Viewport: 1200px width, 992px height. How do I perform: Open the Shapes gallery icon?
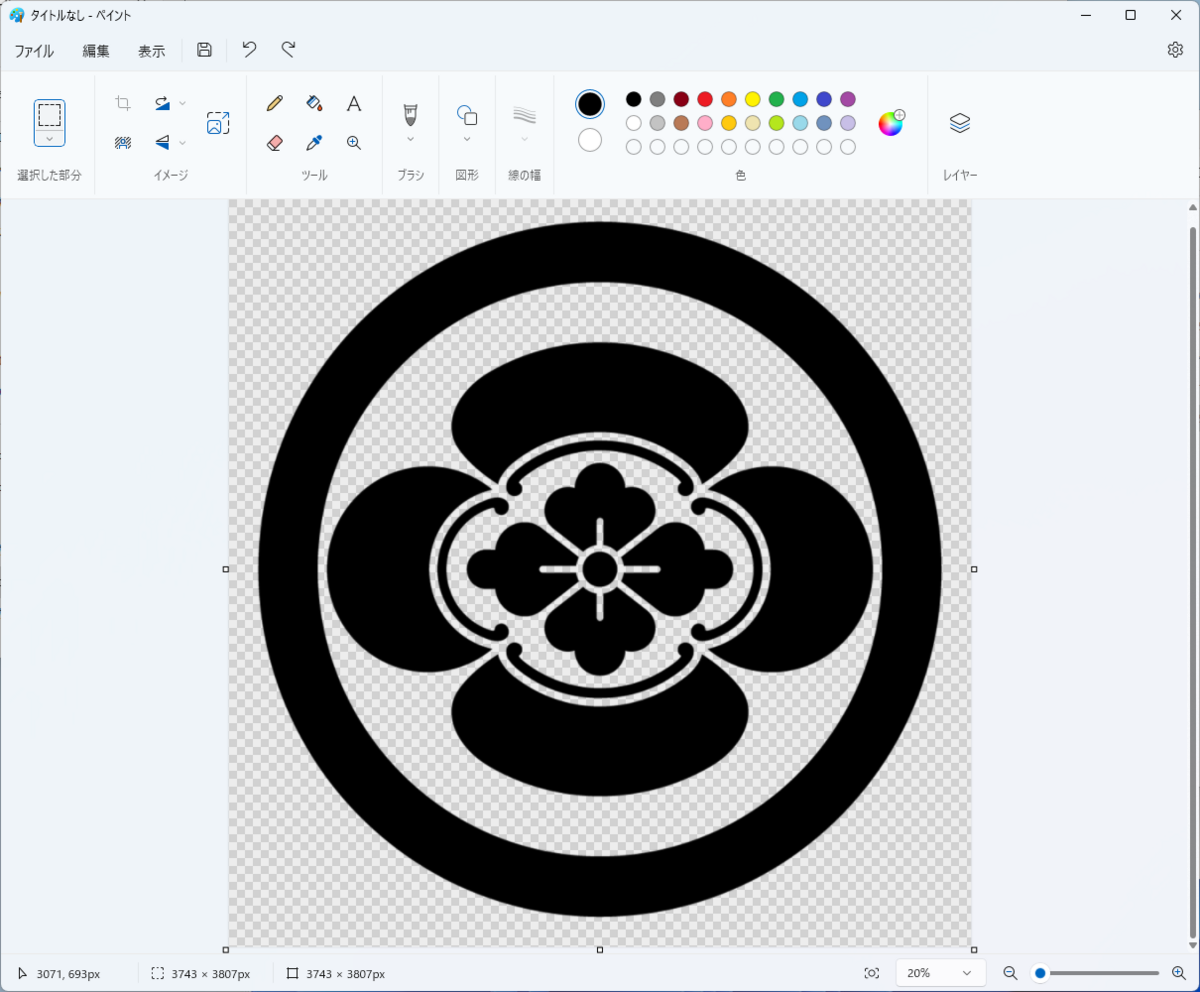pyautogui.click(x=467, y=114)
